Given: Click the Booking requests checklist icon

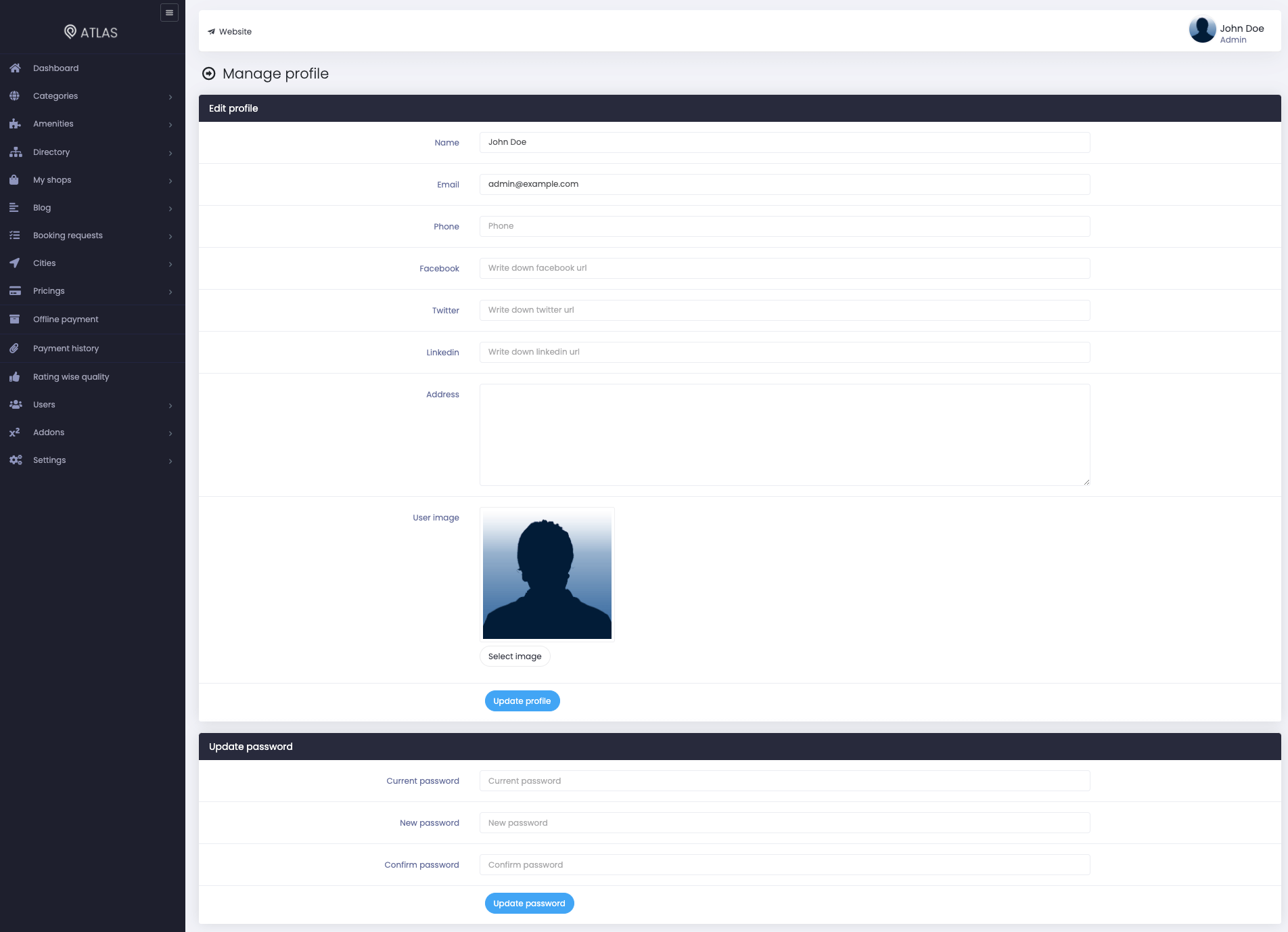Looking at the screenshot, I should click(15, 236).
